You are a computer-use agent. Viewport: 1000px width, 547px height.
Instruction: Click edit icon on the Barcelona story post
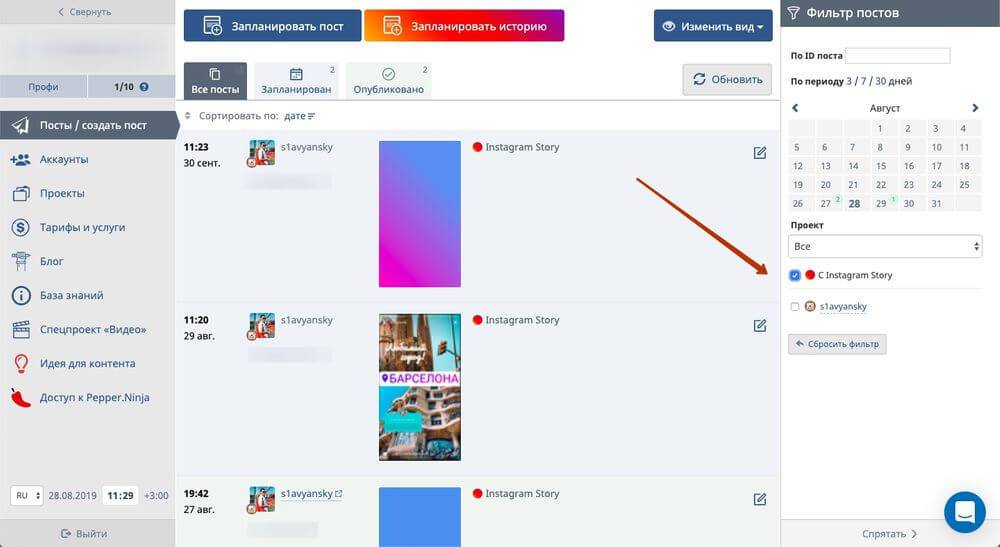click(760, 325)
